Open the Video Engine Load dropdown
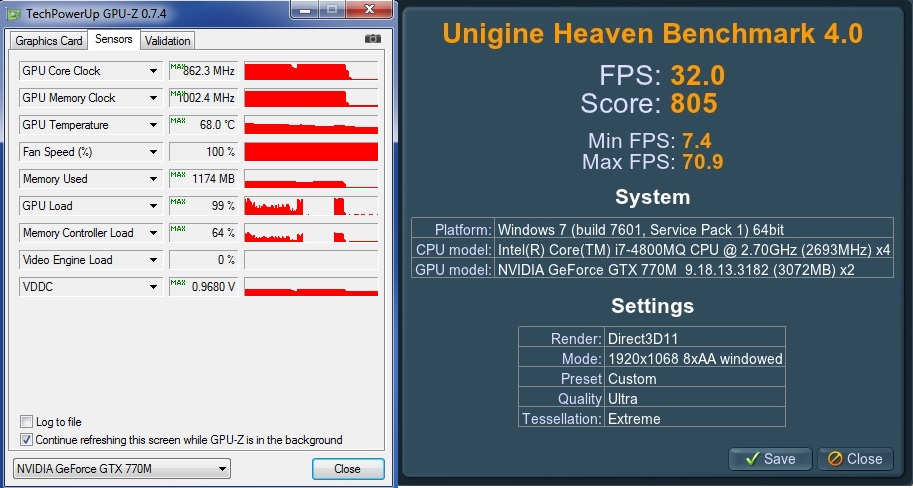Screen dimensions: 913x488 pos(153,260)
